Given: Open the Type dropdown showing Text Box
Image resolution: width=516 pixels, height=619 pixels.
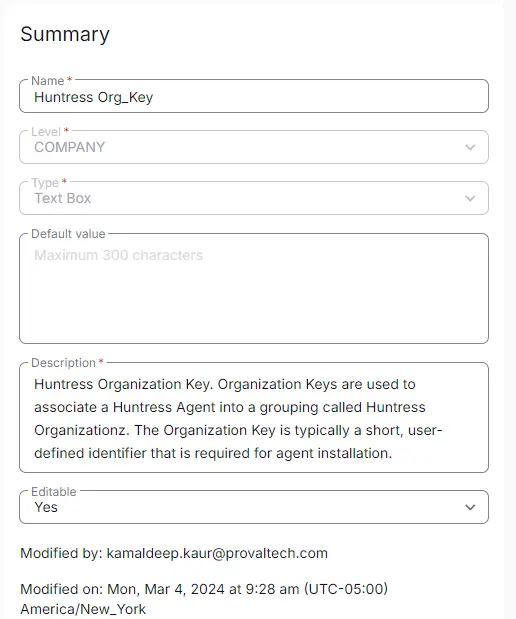Looking at the screenshot, I should [254, 198].
